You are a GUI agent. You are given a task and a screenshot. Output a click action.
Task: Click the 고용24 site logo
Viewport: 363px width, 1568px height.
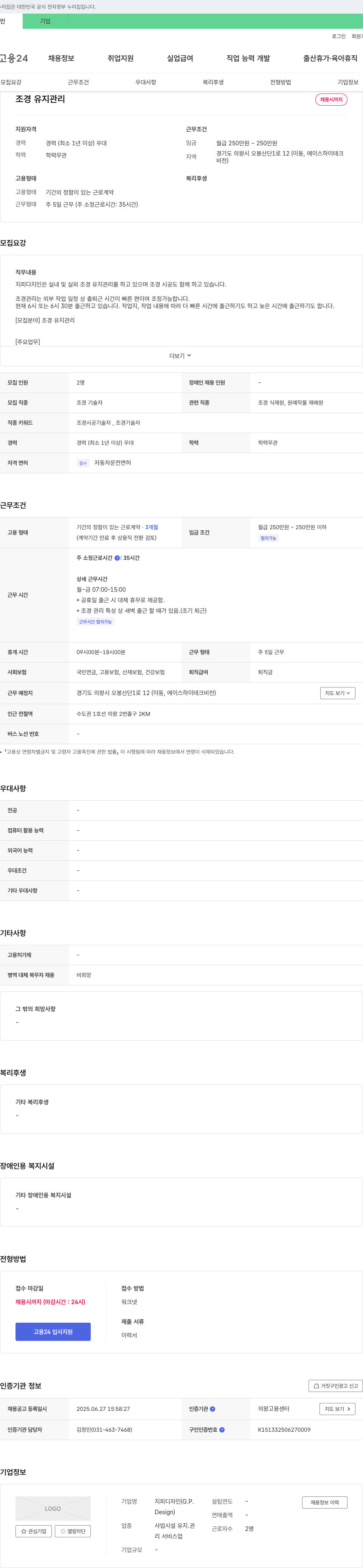(x=13, y=58)
